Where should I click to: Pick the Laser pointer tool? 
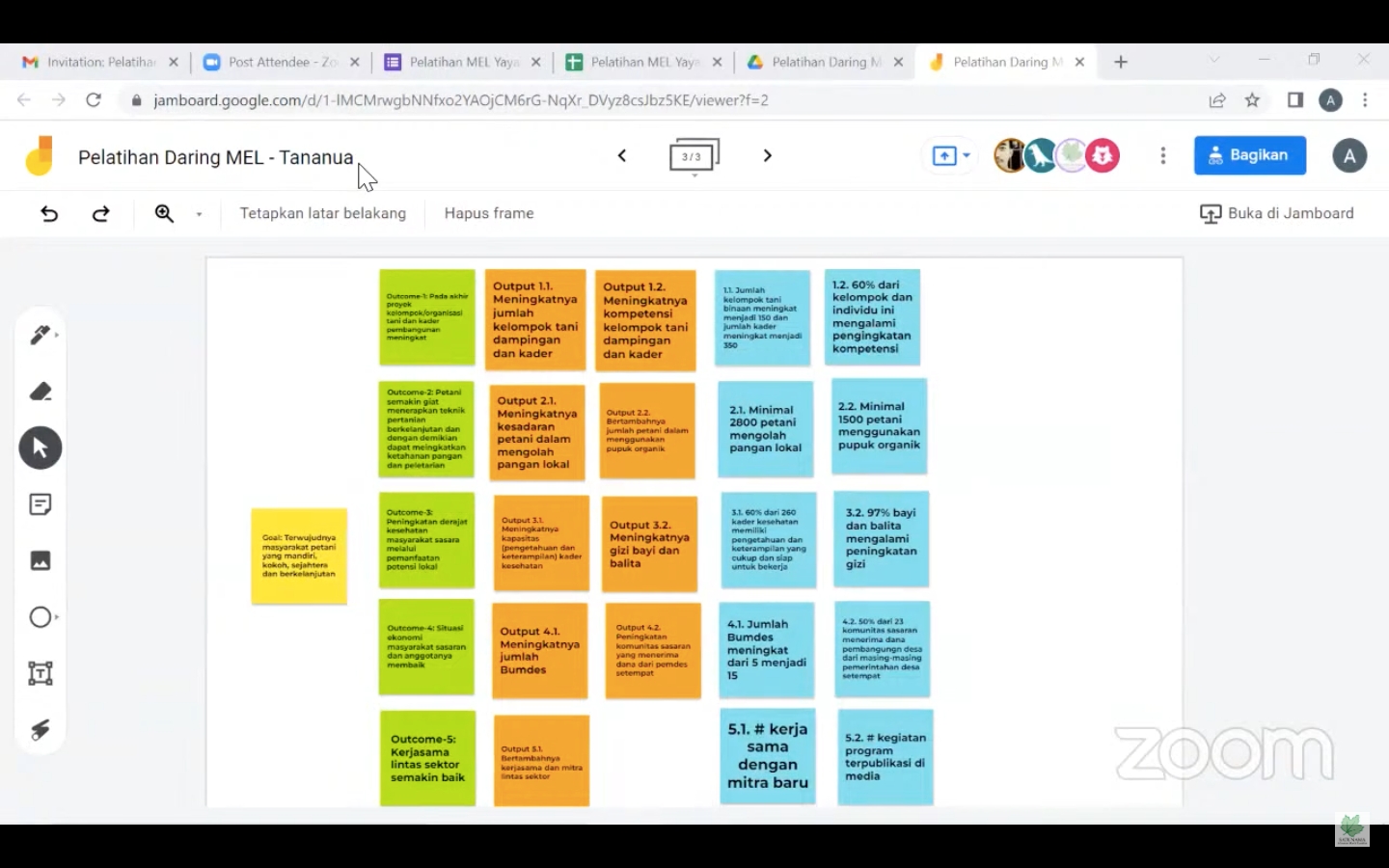(40, 730)
